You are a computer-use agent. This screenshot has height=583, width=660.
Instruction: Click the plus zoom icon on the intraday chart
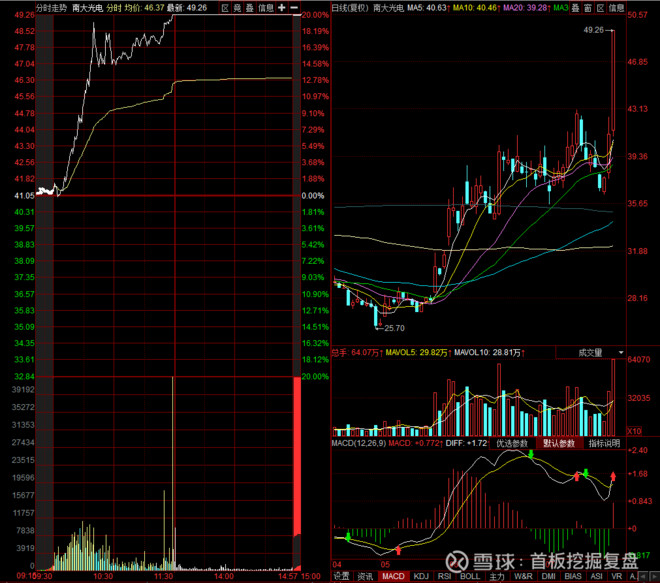[282, 8]
